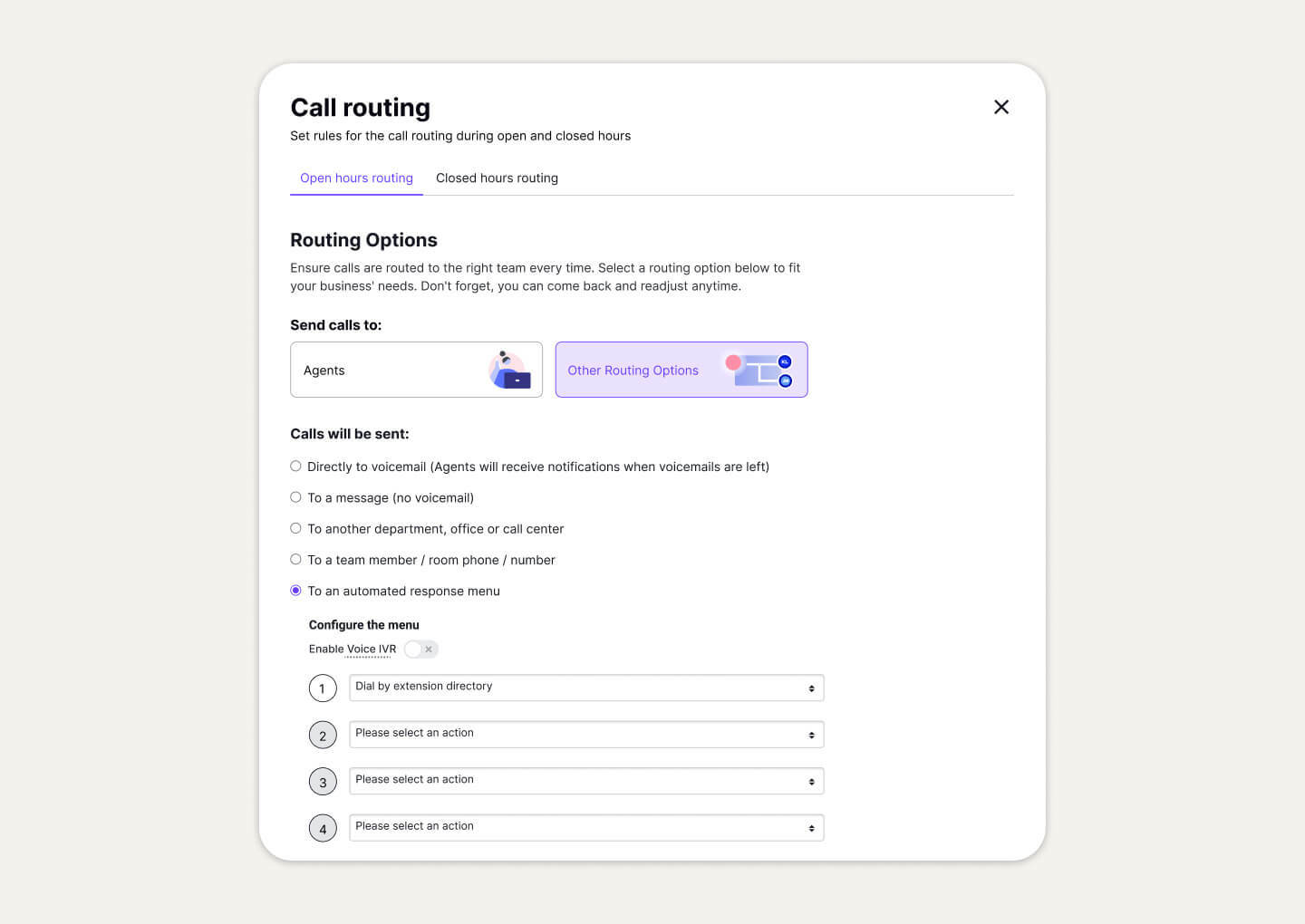Click the circled number 1 step indicator
Image resolution: width=1305 pixels, height=924 pixels.
[x=323, y=688]
